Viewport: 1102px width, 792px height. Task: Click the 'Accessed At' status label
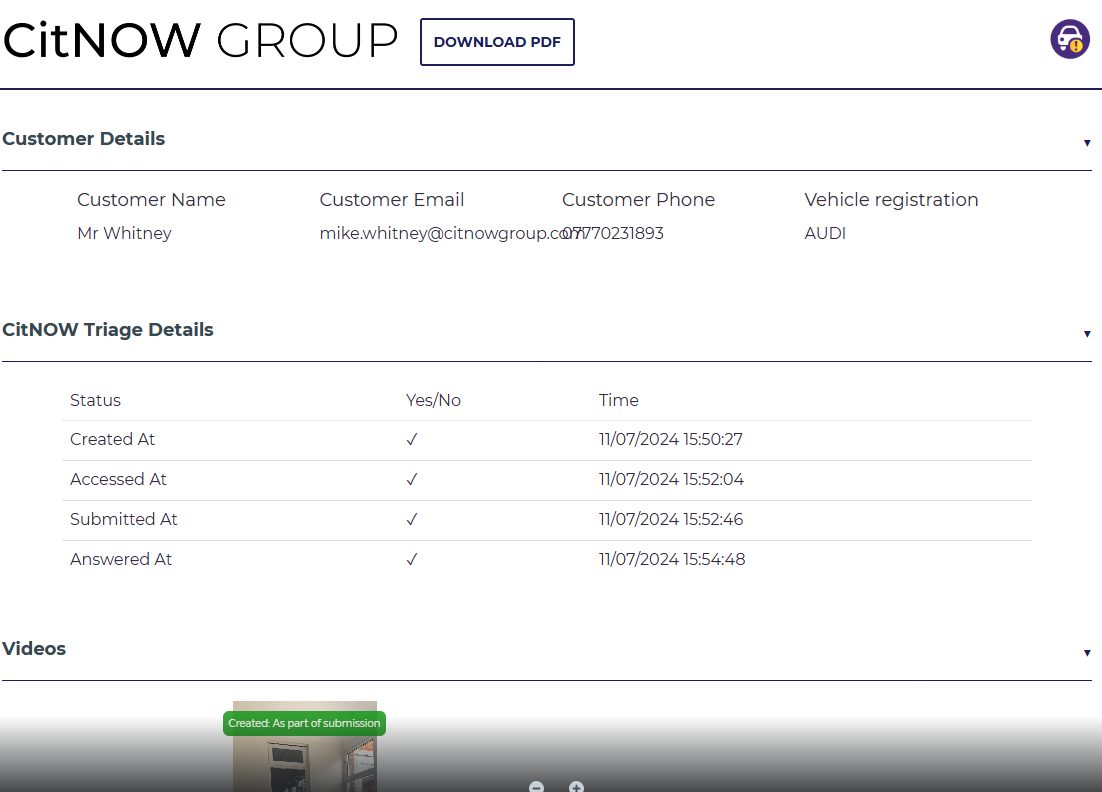[118, 479]
